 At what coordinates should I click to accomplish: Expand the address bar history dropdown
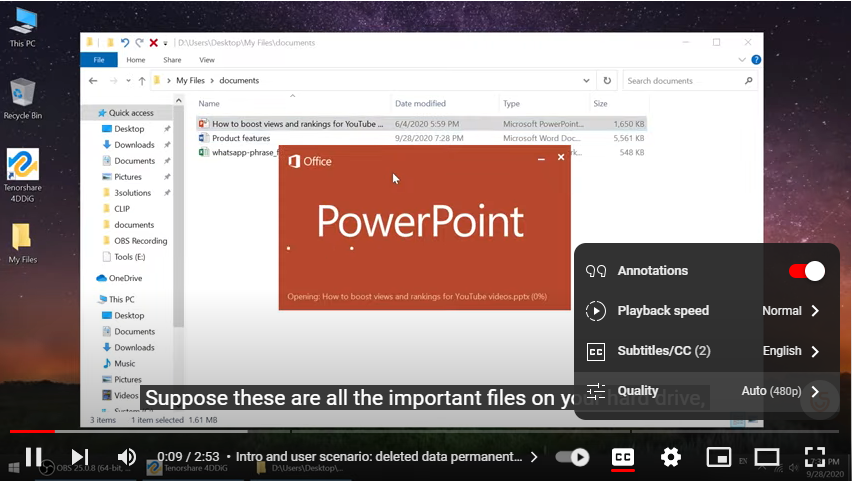[586, 81]
